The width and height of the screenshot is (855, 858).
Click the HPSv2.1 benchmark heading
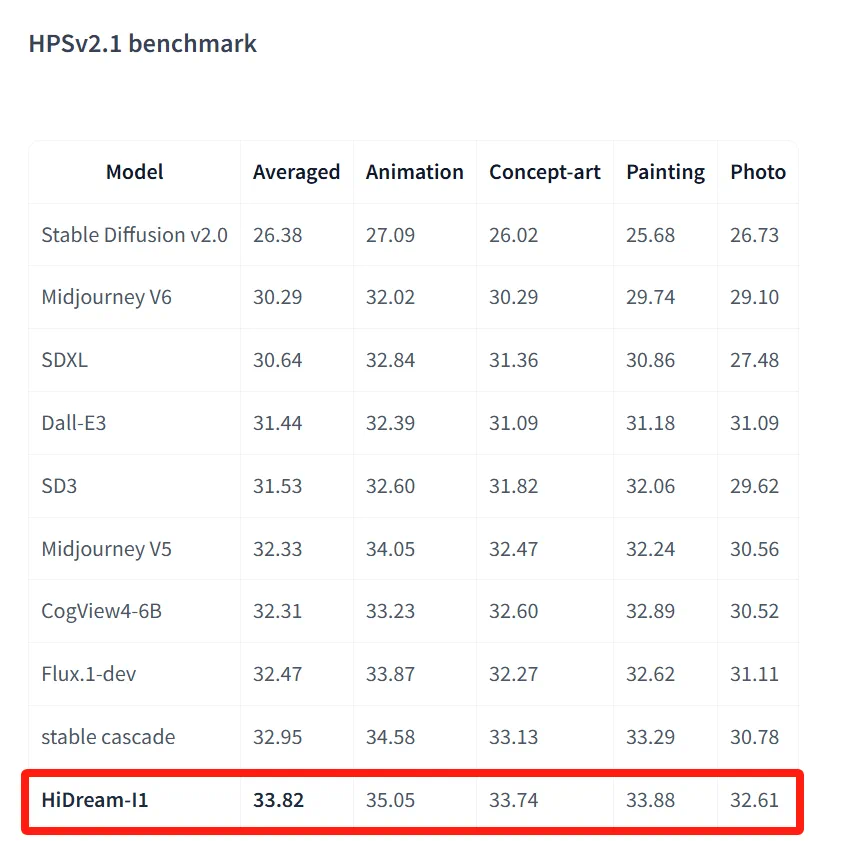click(x=142, y=44)
